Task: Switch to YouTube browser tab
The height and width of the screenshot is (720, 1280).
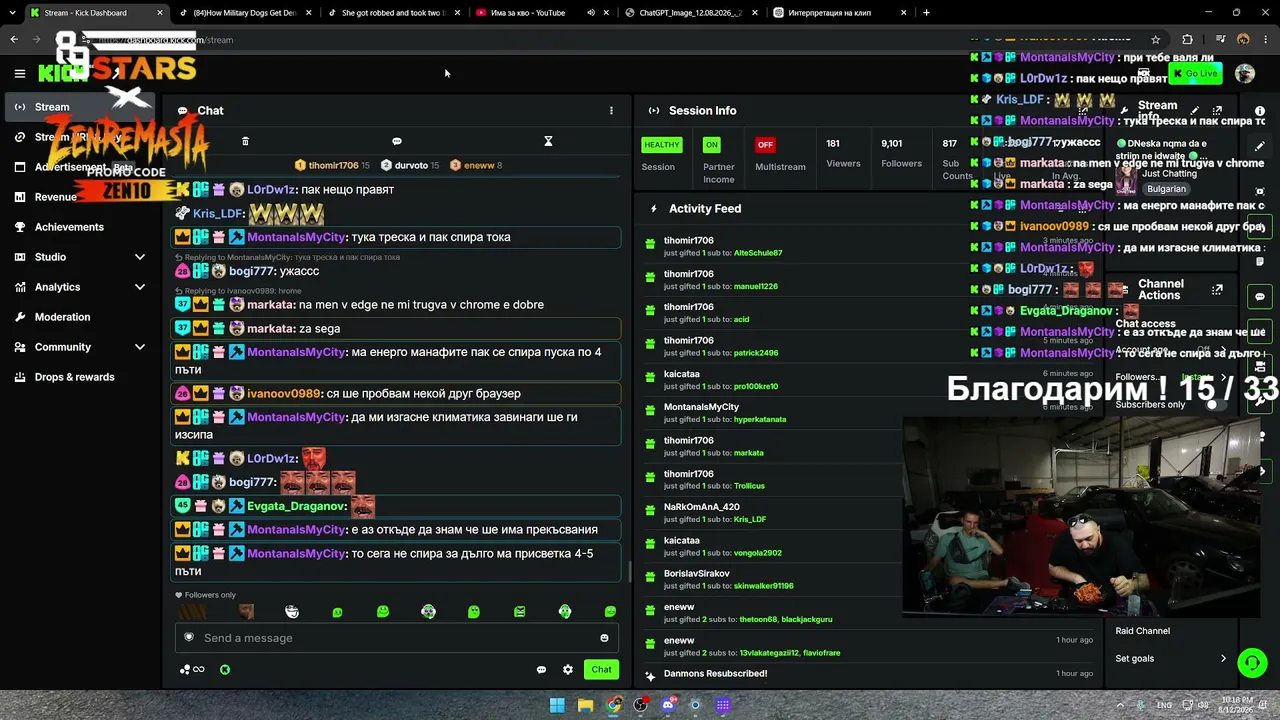Action: click(x=542, y=13)
